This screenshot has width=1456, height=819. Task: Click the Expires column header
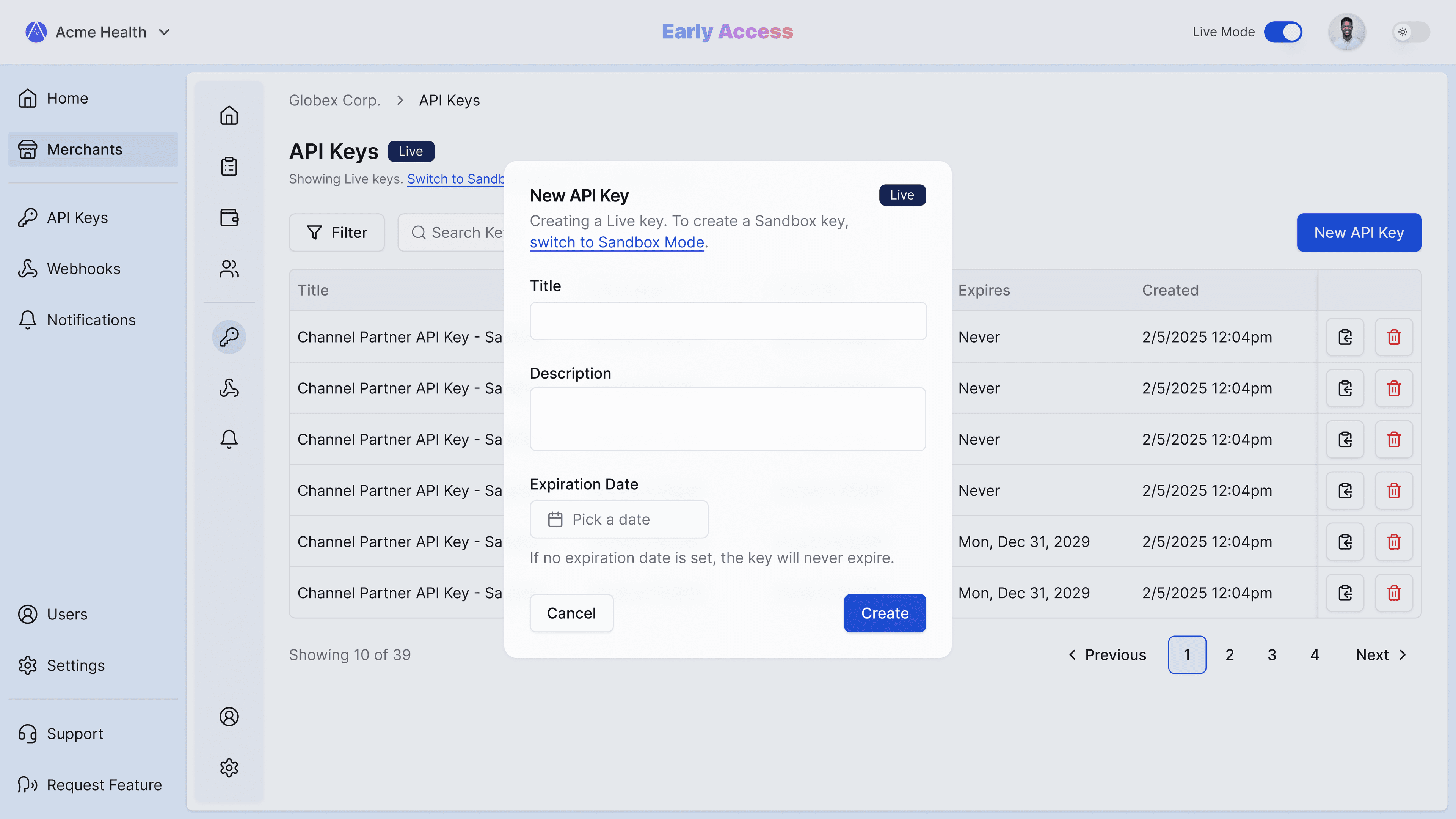(x=984, y=290)
